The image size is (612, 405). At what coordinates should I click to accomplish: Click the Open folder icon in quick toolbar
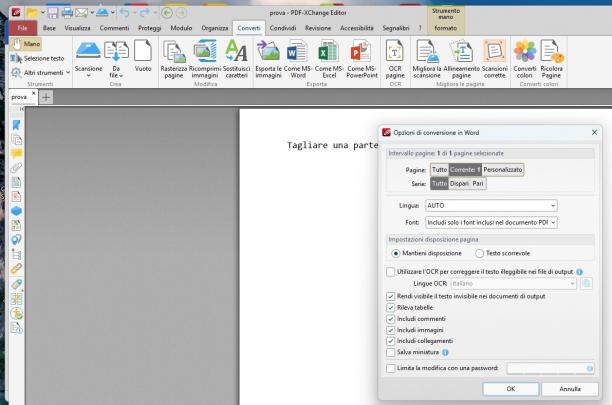[x=32, y=13]
